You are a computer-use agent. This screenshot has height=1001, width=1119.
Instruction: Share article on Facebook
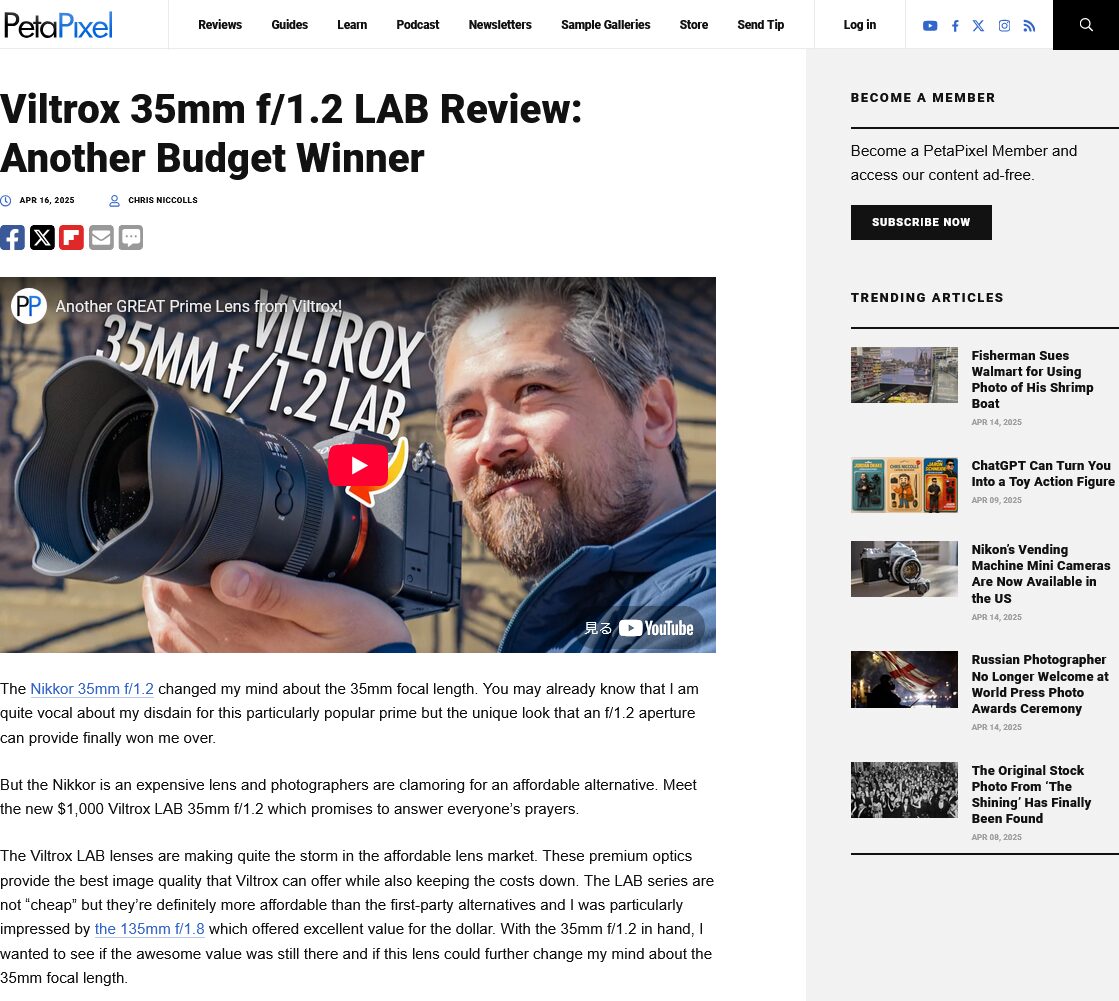pos(12,237)
